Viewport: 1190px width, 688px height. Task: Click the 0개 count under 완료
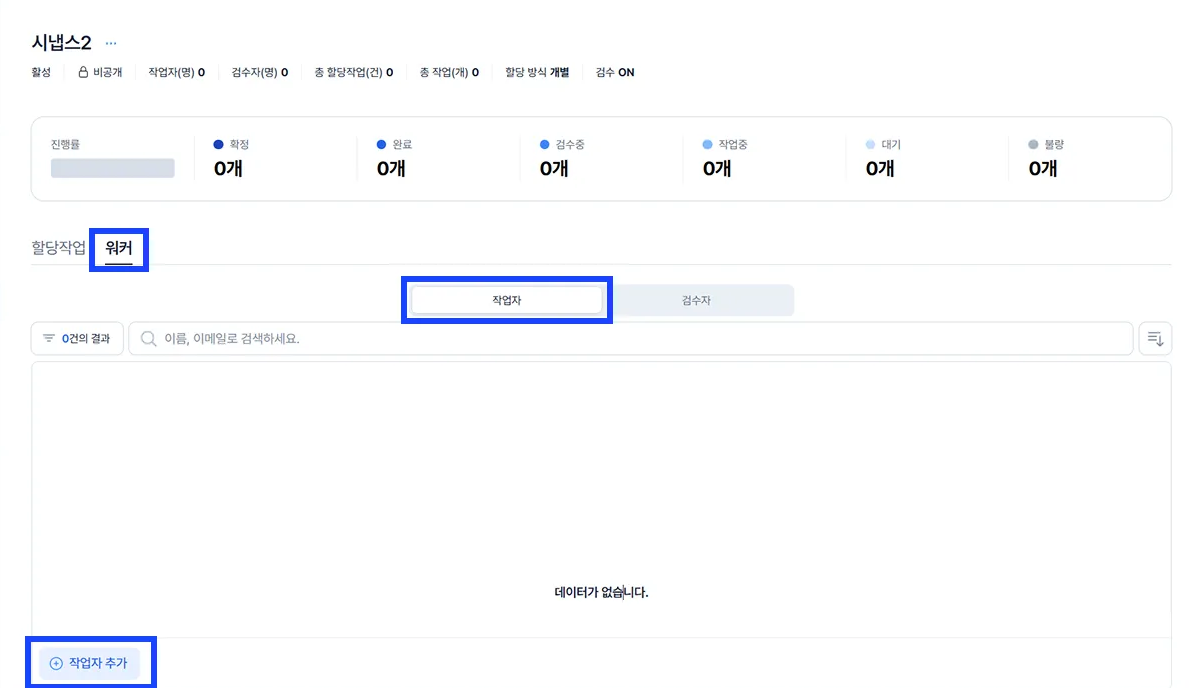(x=391, y=168)
